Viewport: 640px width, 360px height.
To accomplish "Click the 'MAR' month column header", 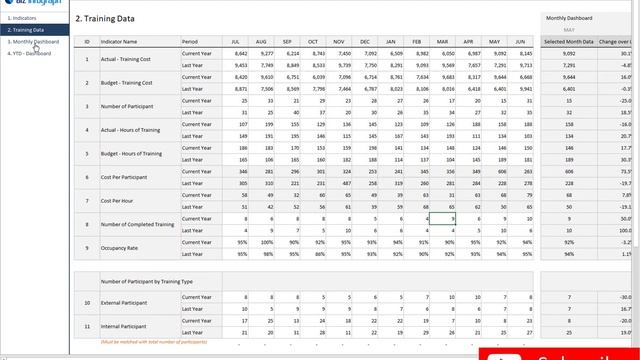I will (442, 42).
